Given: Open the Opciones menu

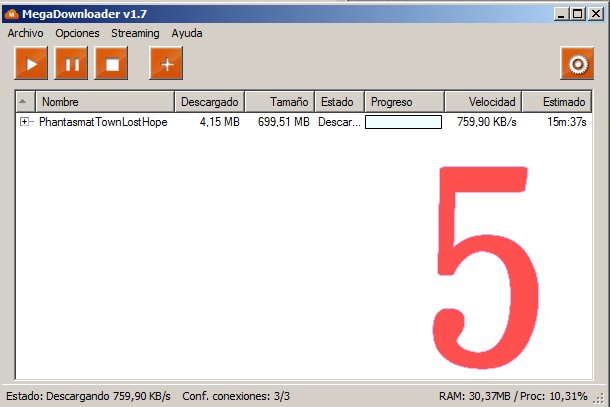Looking at the screenshot, I should (x=77, y=33).
